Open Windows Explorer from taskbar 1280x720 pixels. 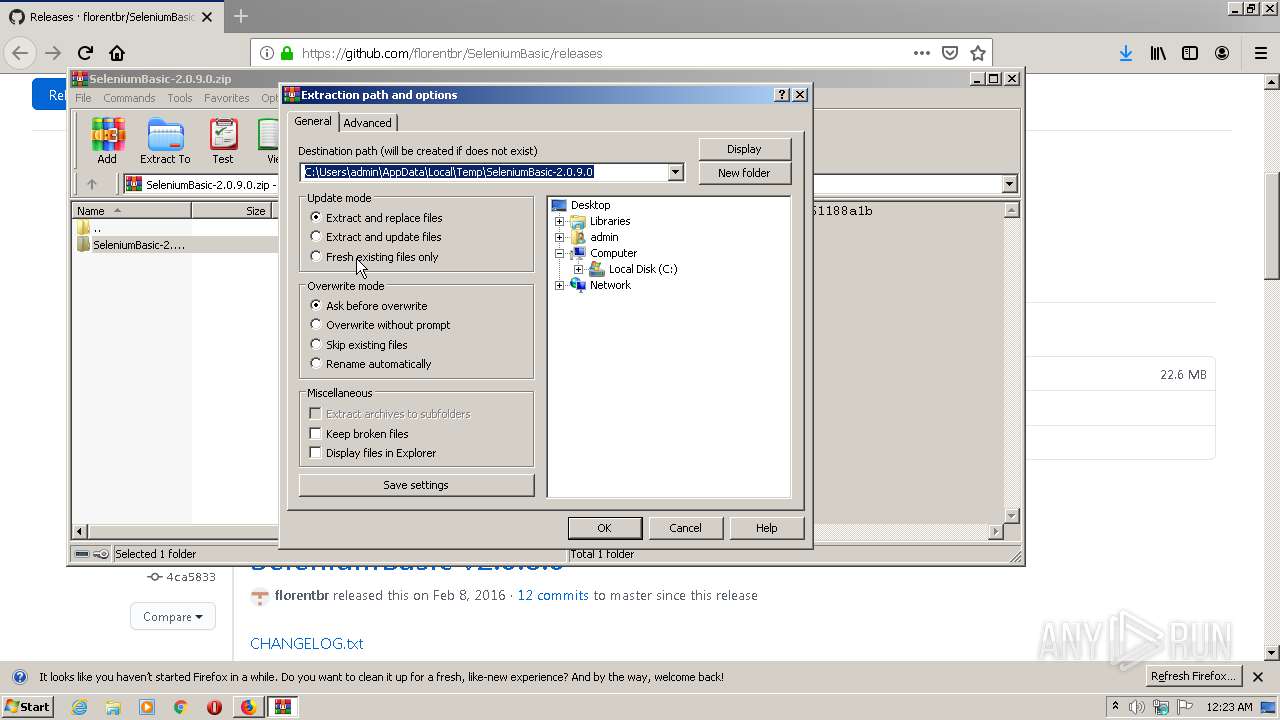click(113, 707)
